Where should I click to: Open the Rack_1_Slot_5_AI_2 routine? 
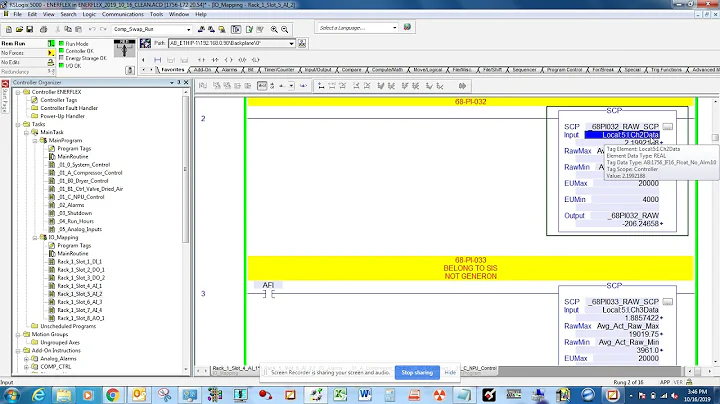[x=79, y=294]
